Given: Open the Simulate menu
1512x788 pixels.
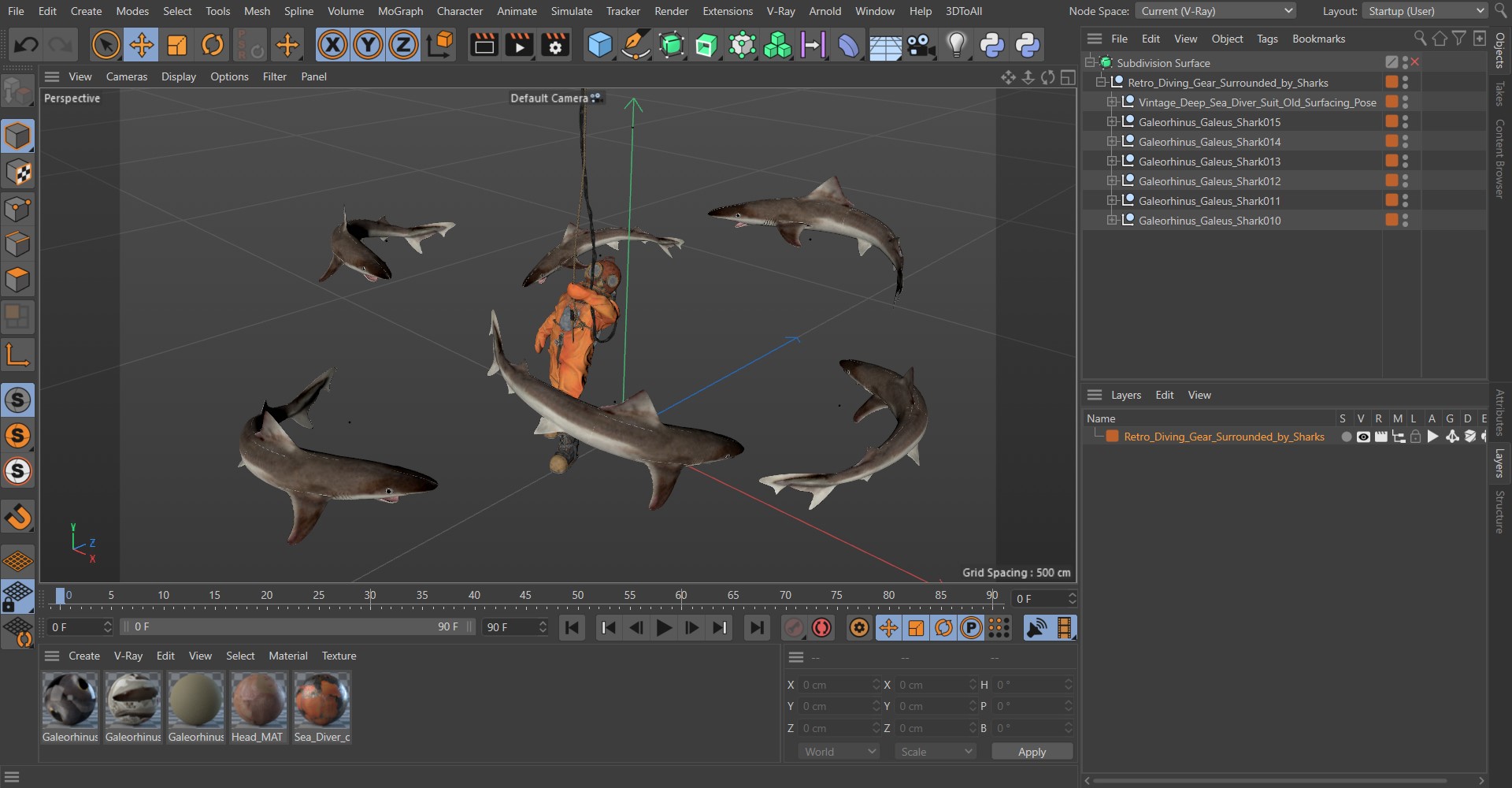Looking at the screenshot, I should [572, 11].
